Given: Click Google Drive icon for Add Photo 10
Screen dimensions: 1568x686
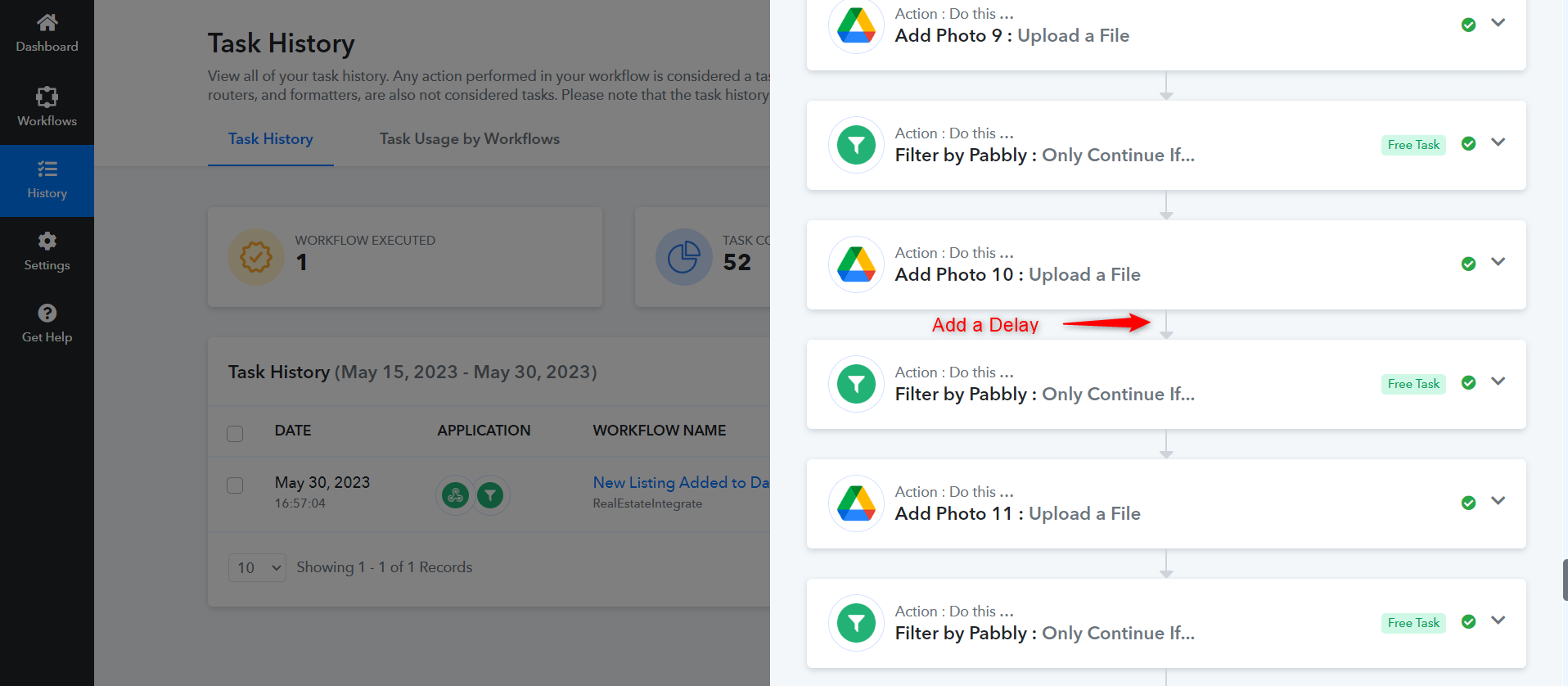Looking at the screenshot, I should pos(856,264).
